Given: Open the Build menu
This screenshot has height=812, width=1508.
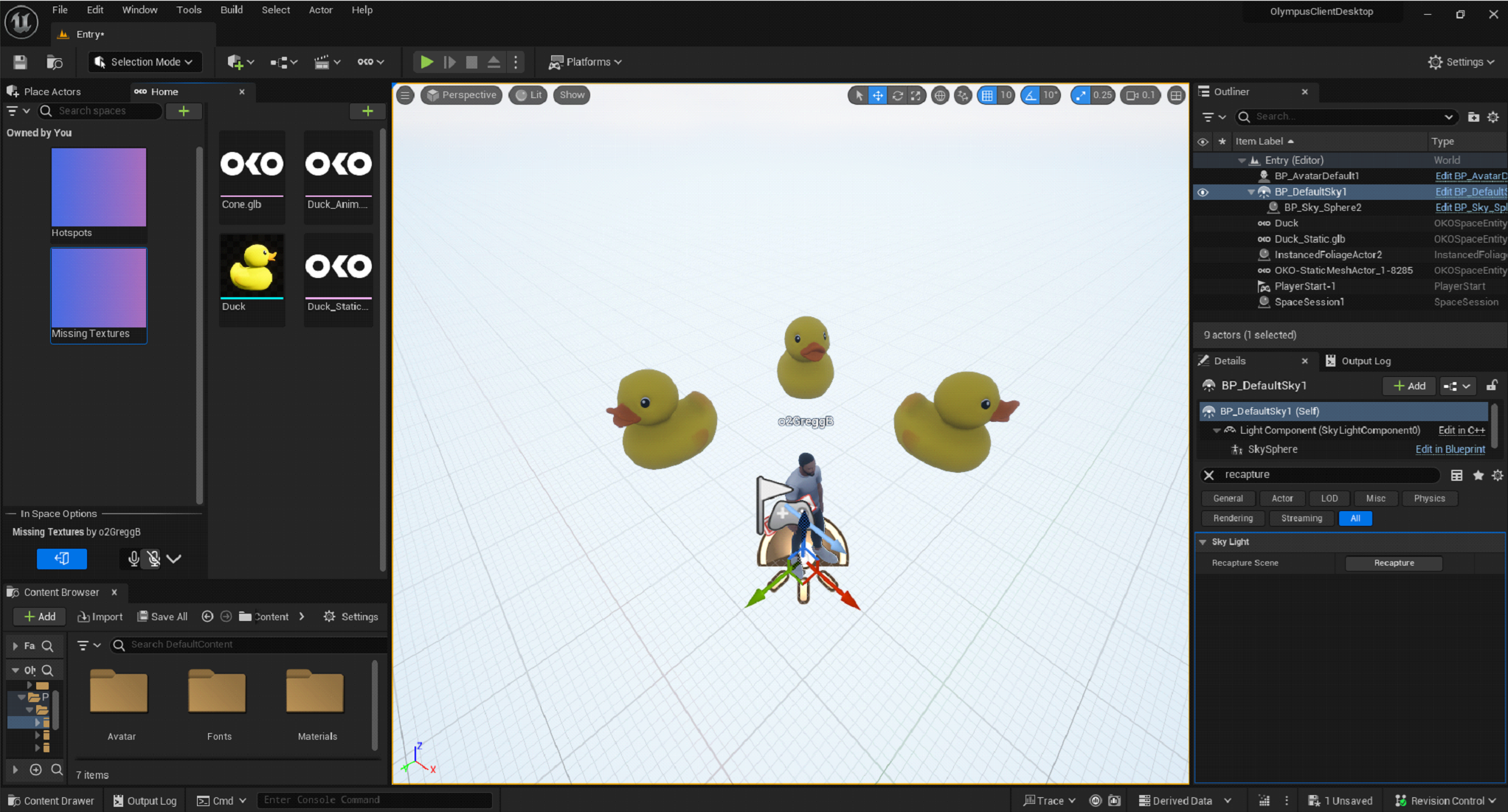Looking at the screenshot, I should [x=231, y=10].
